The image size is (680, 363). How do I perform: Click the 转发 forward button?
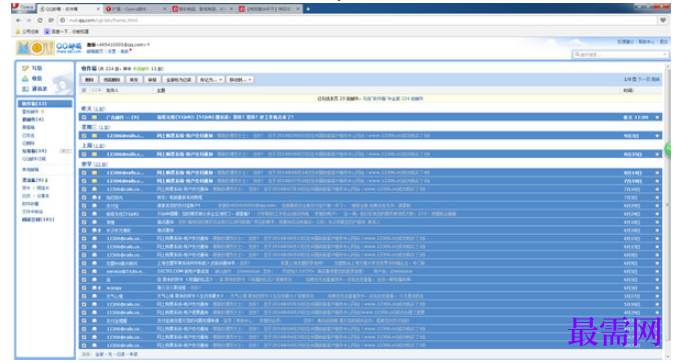pyautogui.click(x=134, y=80)
